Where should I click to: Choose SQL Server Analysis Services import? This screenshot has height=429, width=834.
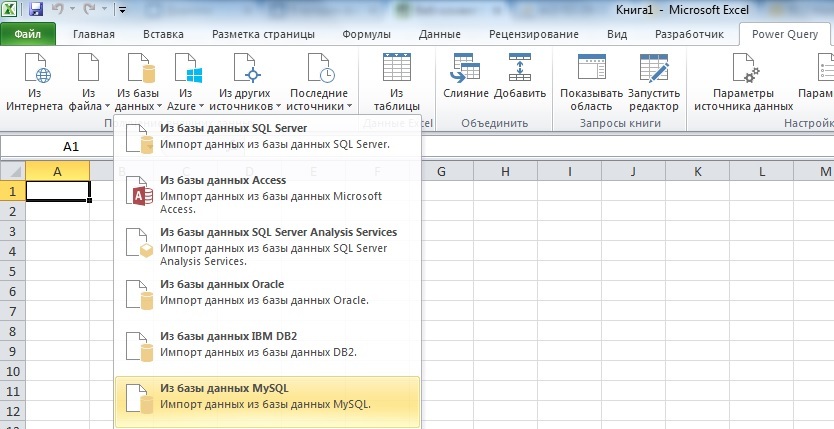click(268, 246)
